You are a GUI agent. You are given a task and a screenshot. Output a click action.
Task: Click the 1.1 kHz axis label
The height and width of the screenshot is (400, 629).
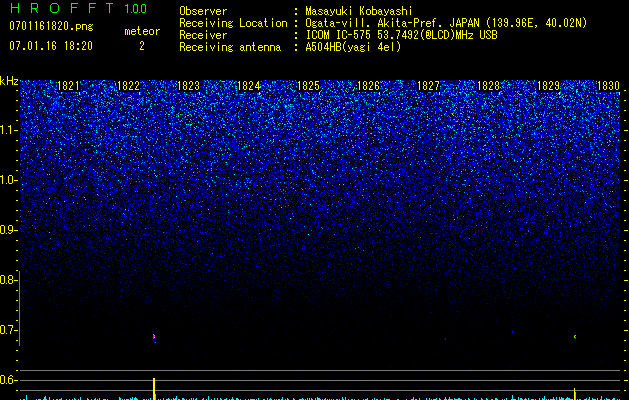(8, 130)
